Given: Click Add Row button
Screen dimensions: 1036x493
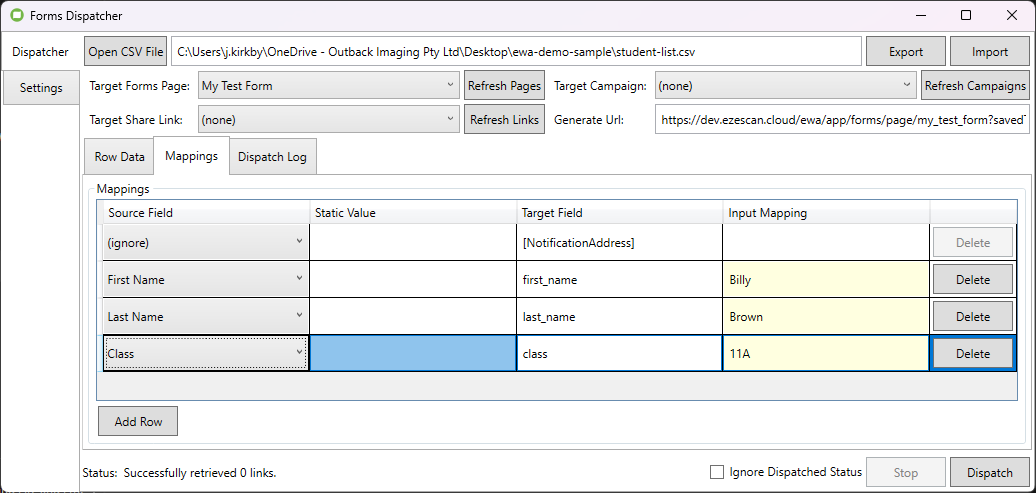Looking at the screenshot, I should (138, 422).
